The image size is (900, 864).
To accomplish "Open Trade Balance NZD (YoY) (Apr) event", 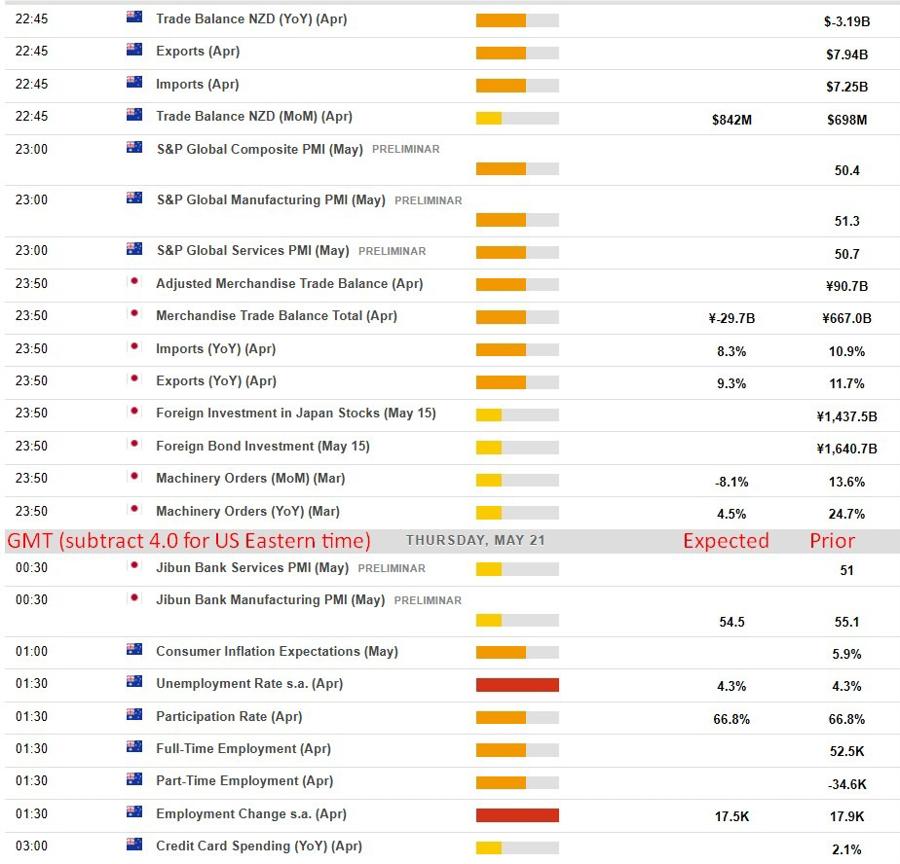I will point(251,19).
